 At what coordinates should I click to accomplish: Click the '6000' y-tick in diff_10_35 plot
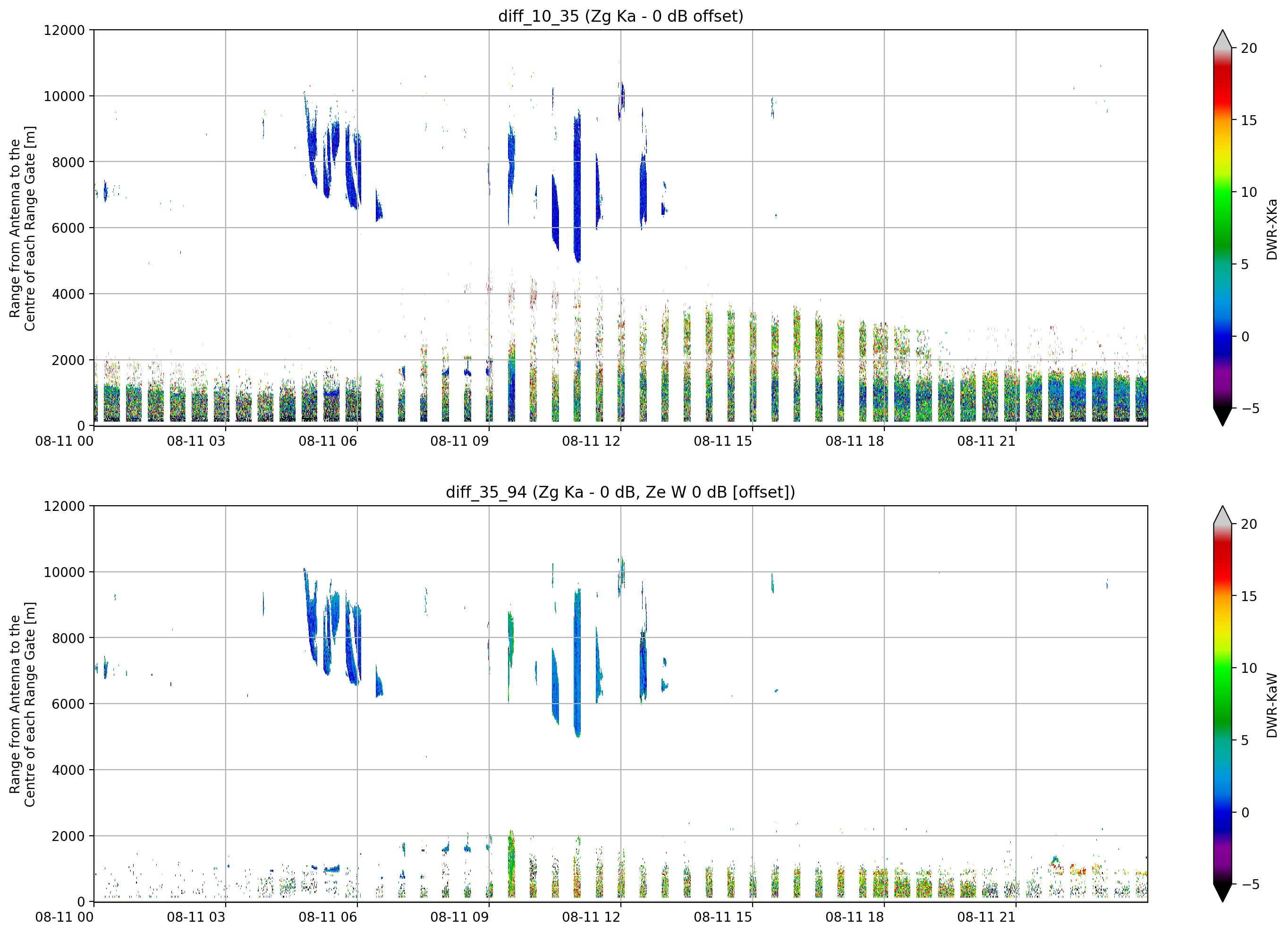(68, 229)
